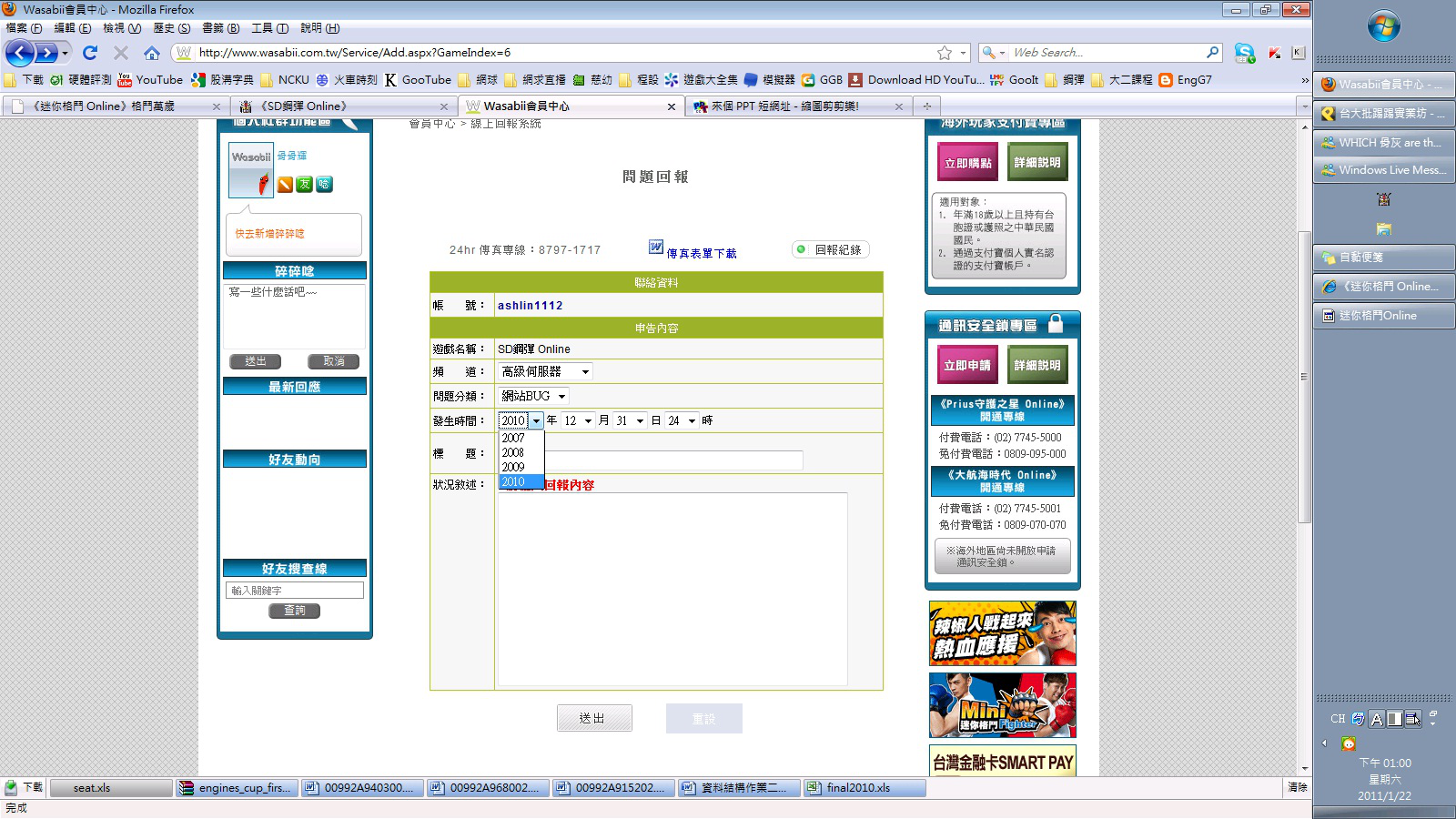Open seat.xls in the downloads bar
Viewport: 1456px width, 819px height.
(111, 788)
